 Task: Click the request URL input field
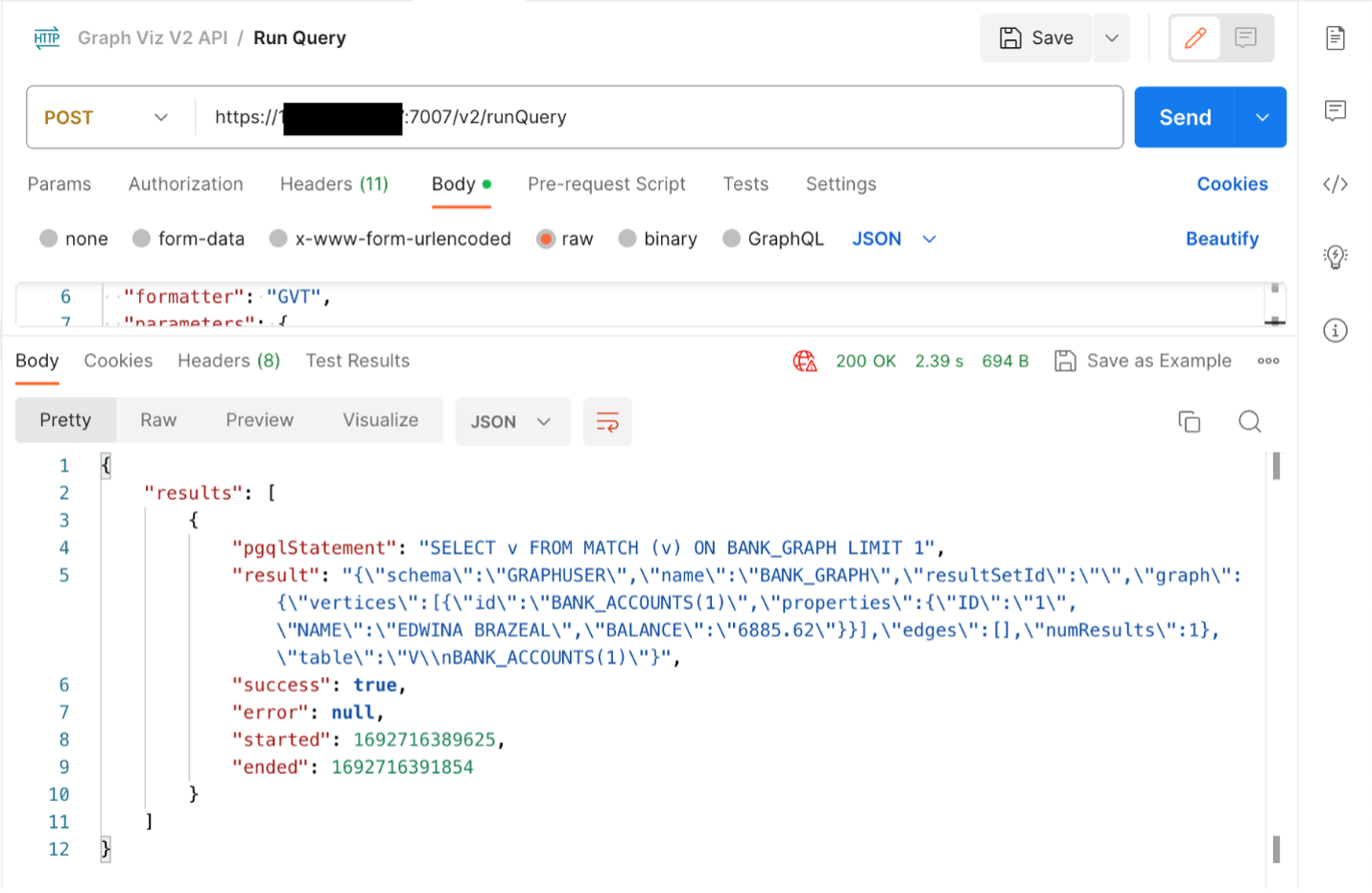[x=672, y=117]
